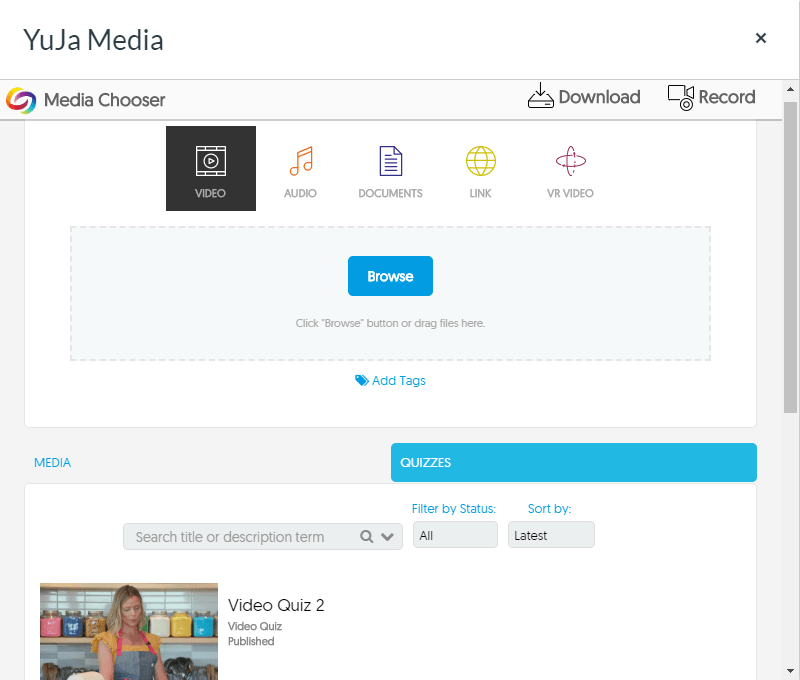
Task: Open the Sort by Latest dropdown
Action: pos(551,535)
